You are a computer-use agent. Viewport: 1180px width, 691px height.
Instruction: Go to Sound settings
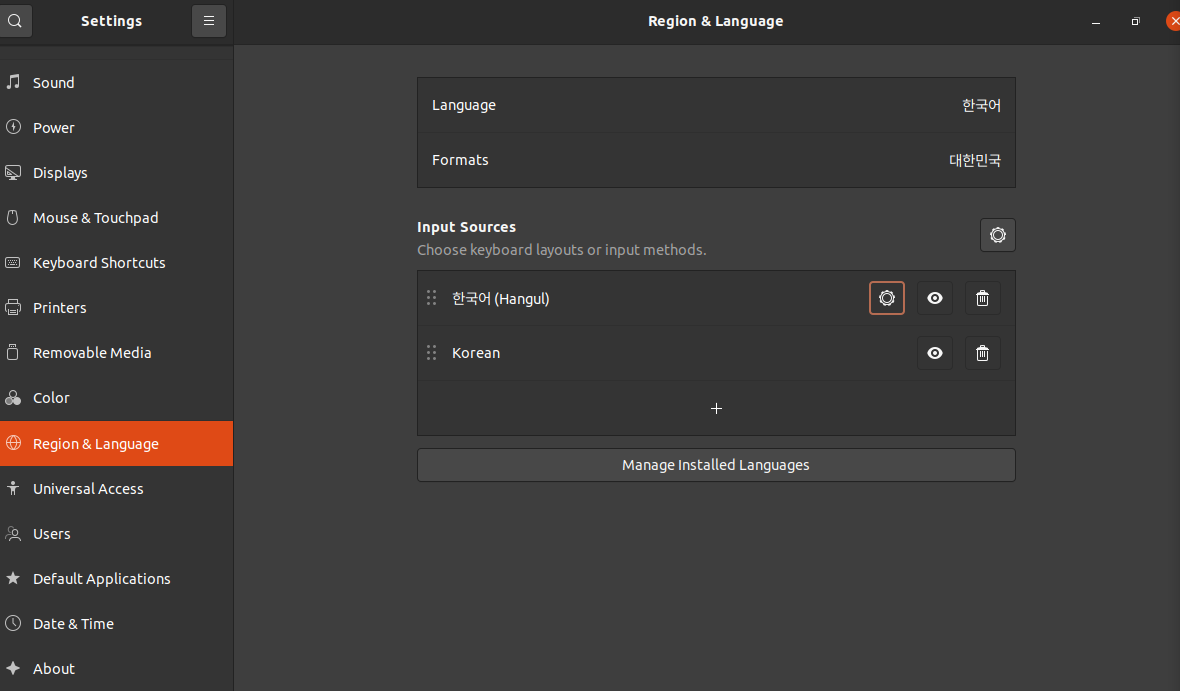point(54,83)
